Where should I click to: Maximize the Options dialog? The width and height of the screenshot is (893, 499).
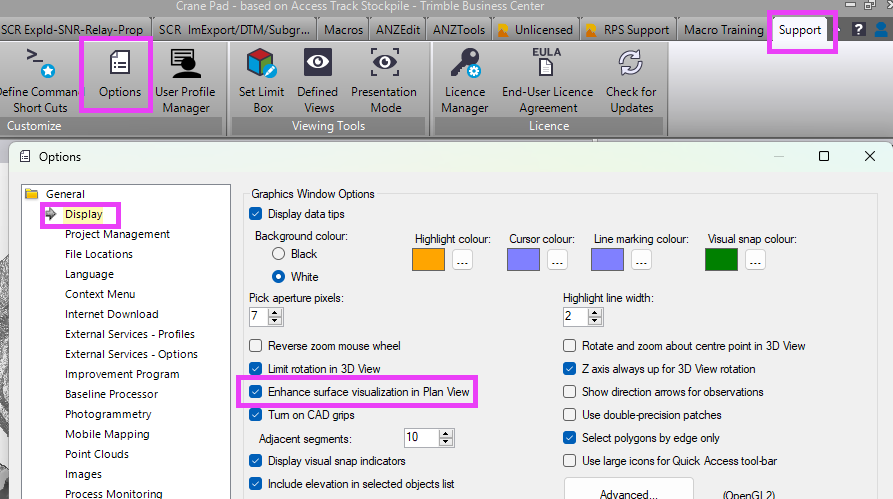tap(824, 156)
